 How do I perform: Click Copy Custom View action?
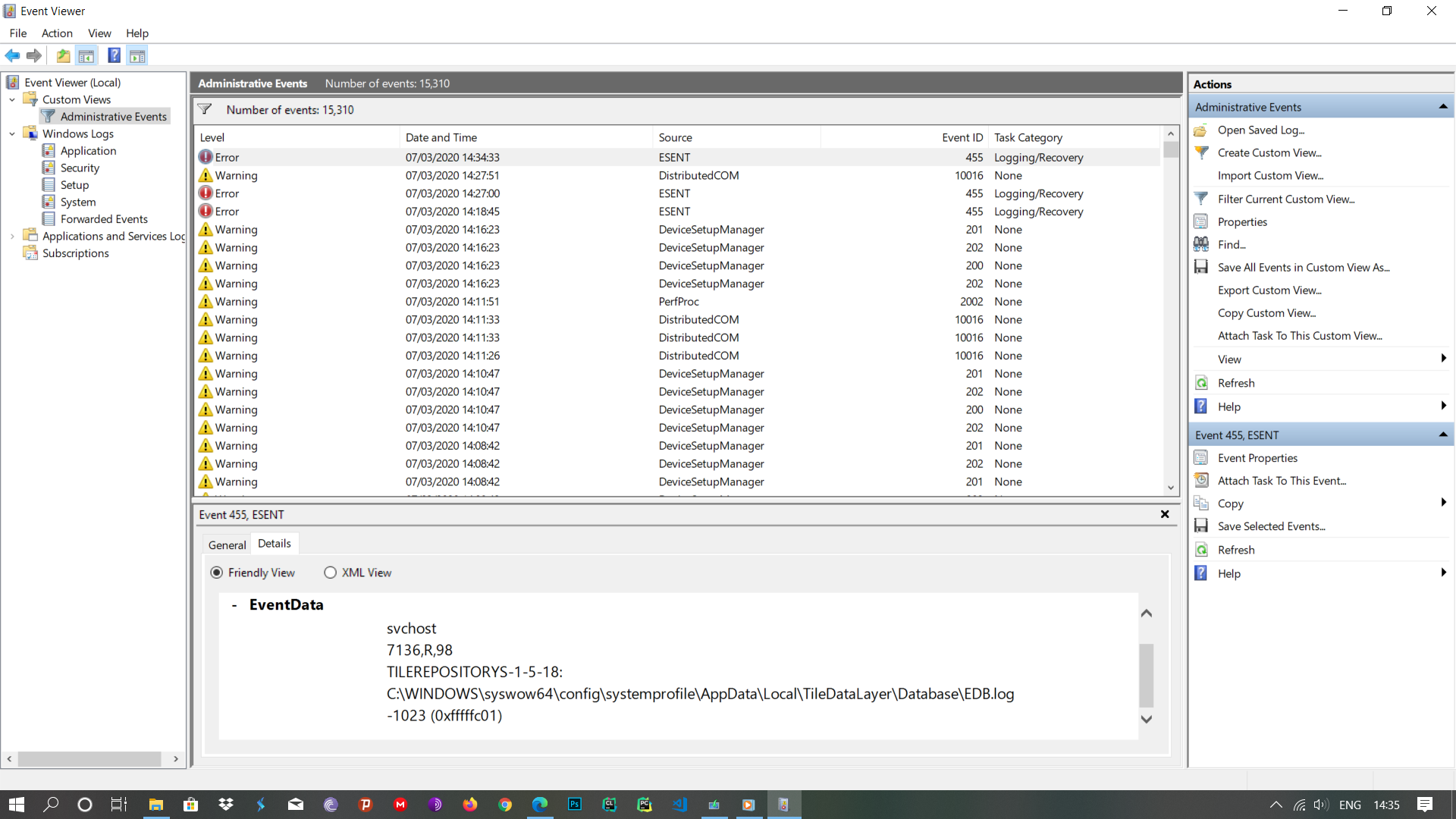pos(1267,313)
